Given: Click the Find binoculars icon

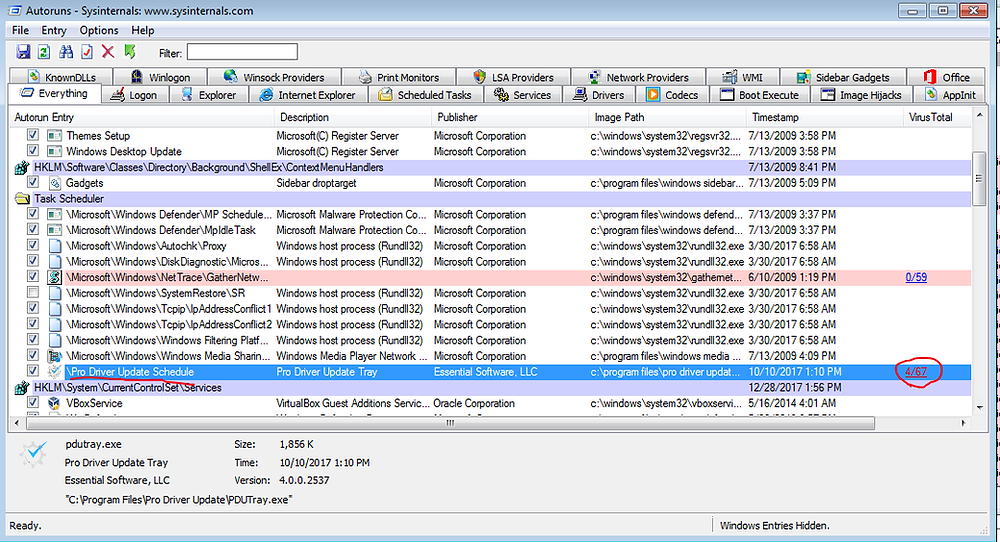Looking at the screenshot, I should point(66,52).
